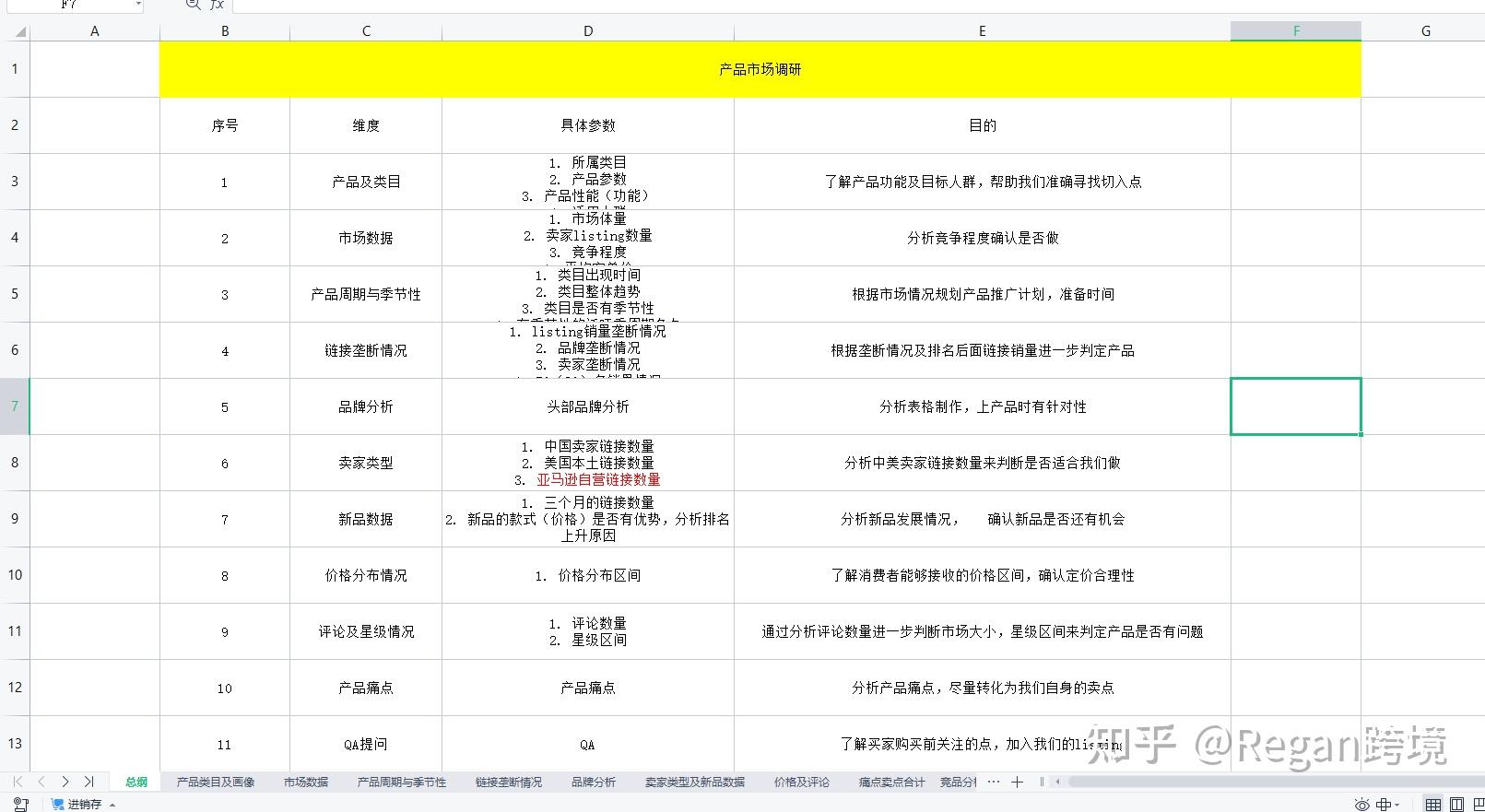This screenshot has width=1485, height=812.
Task: Select the 分析产品痛点 purpose cell
Action: [x=983, y=688]
